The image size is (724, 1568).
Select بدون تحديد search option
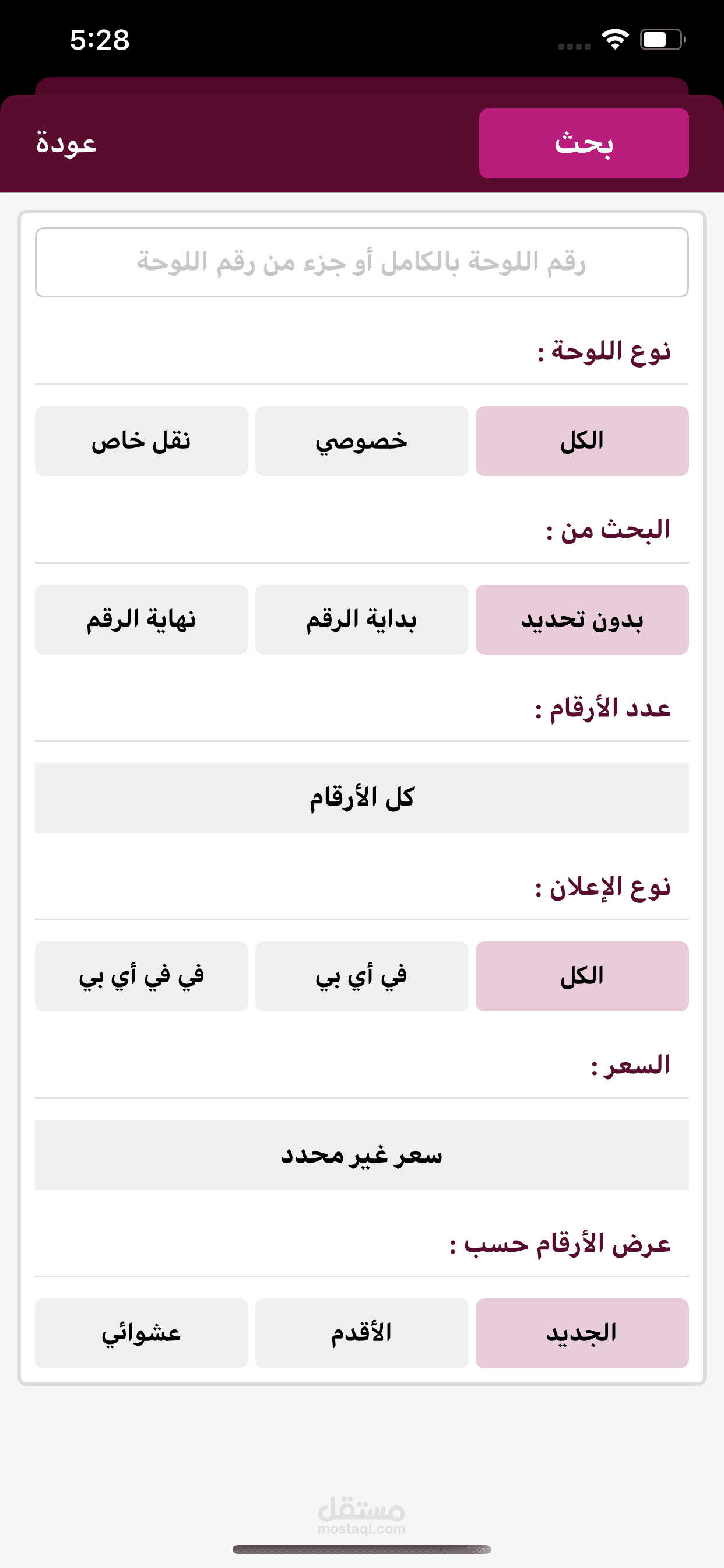point(582,619)
